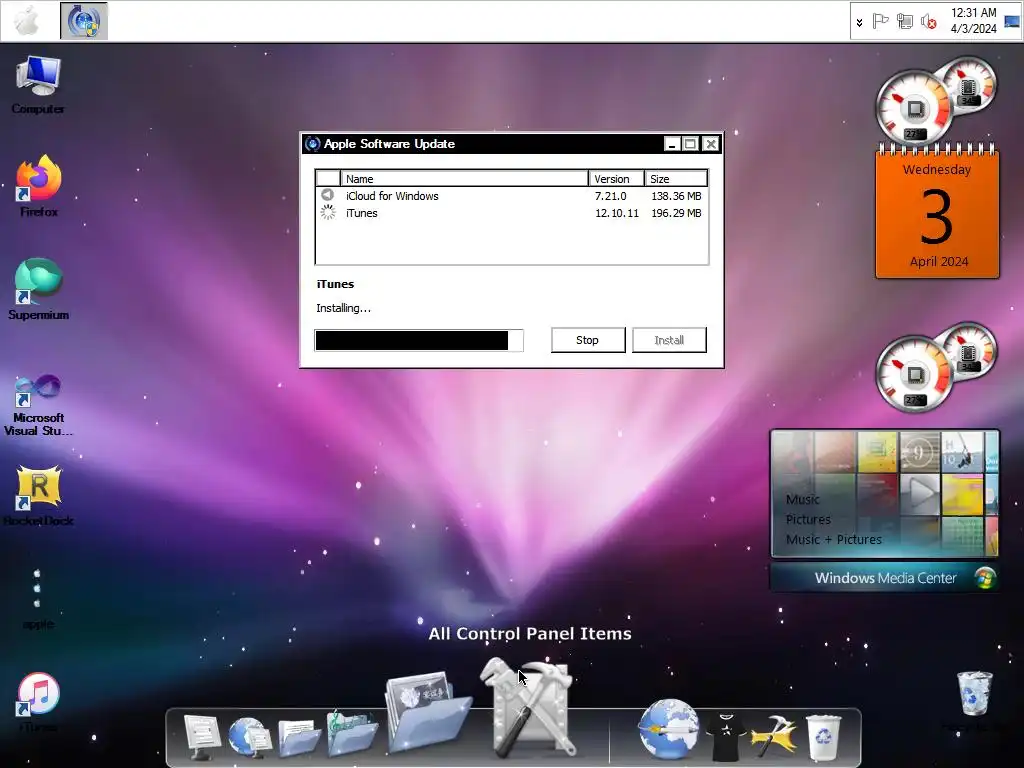This screenshot has height=768, width=1024.
Task: Click the version value 7.21.0
Action: coord(610,196)
